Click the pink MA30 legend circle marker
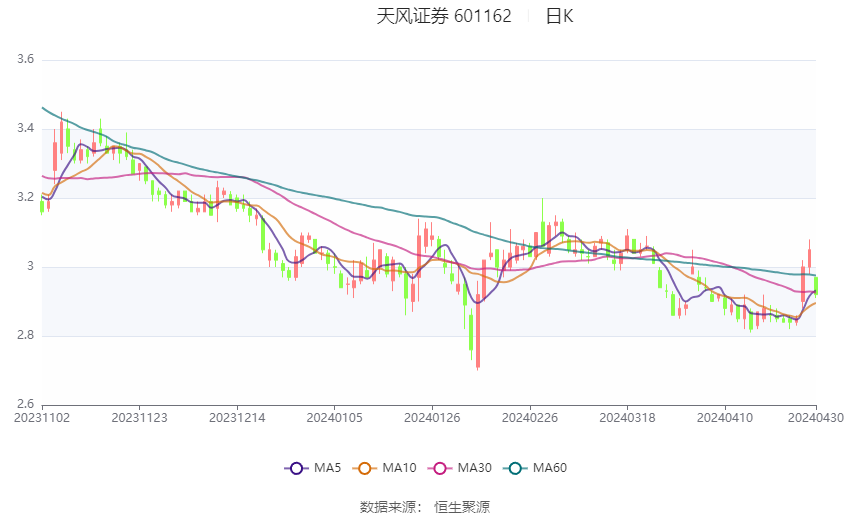 tap(438, 468)
